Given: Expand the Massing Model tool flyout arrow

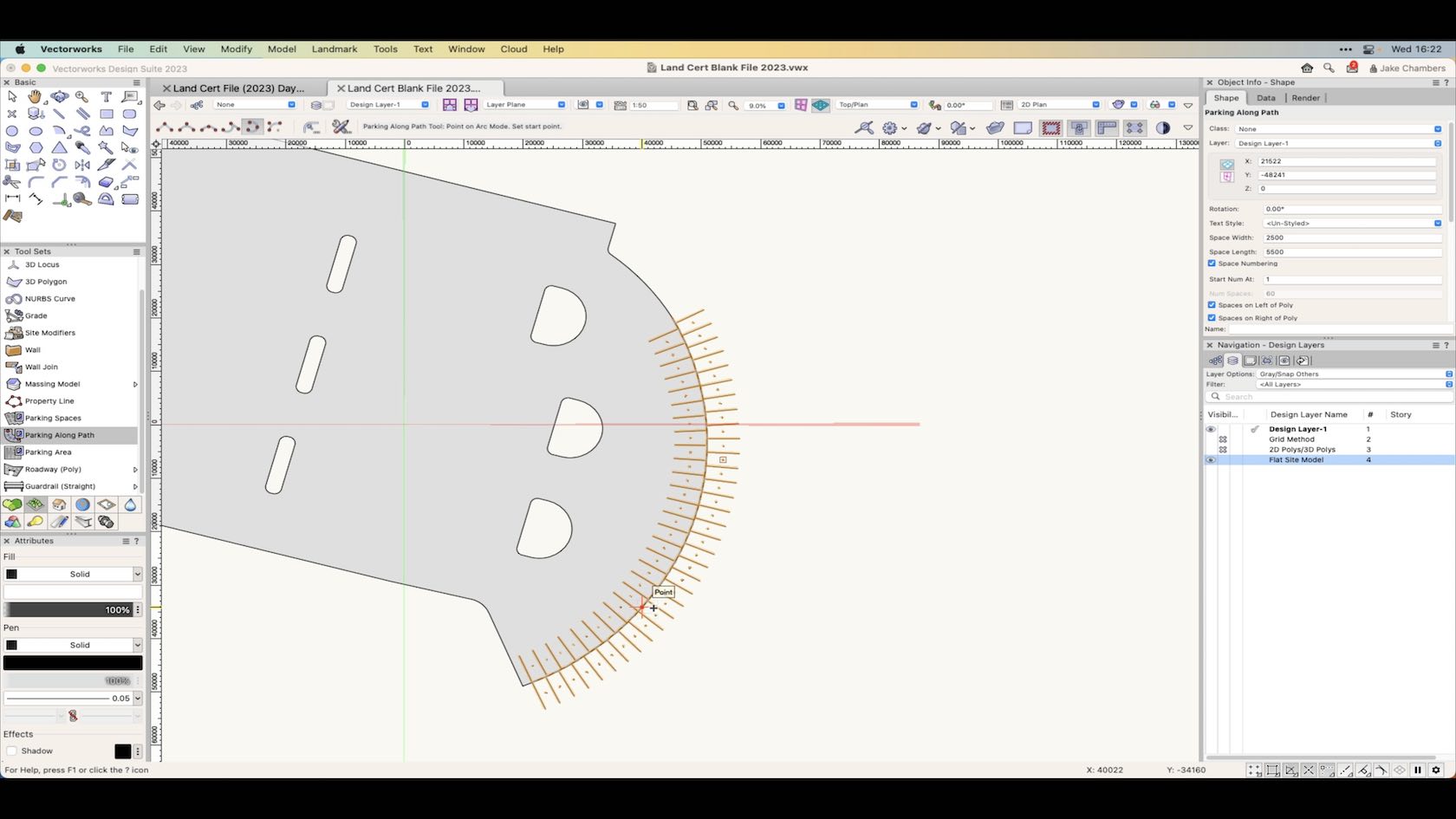Looking at the screenshot, I should tap(135, 384).
